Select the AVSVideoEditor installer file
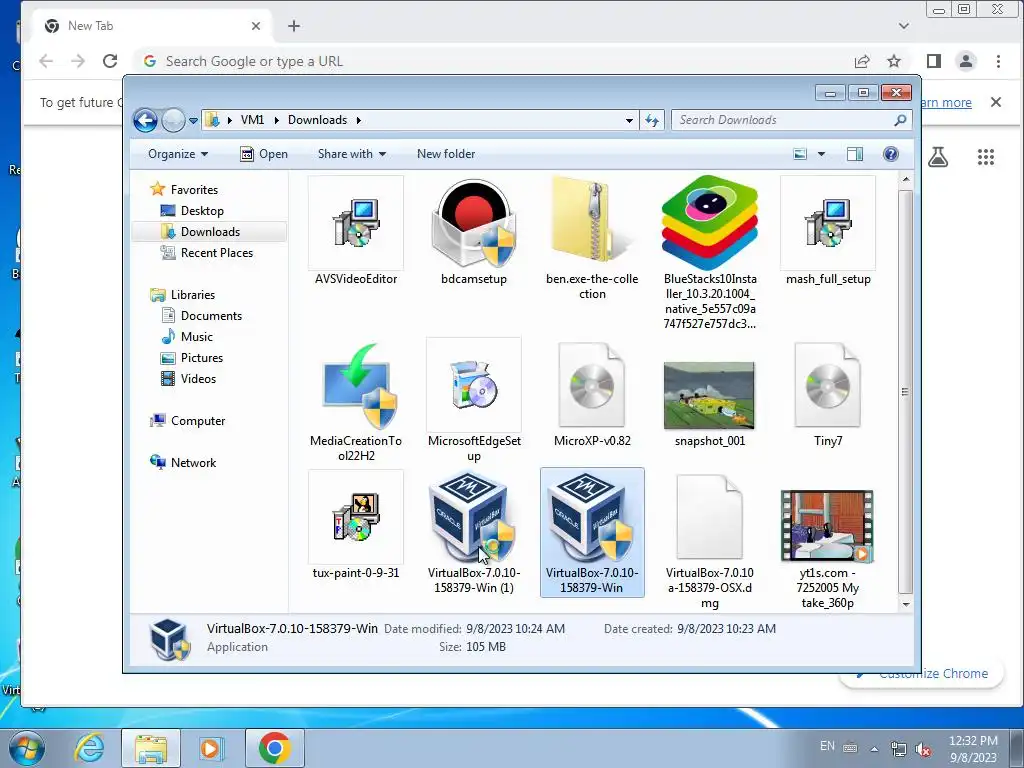Screen dimensions: 1024x768 [356, 232]
